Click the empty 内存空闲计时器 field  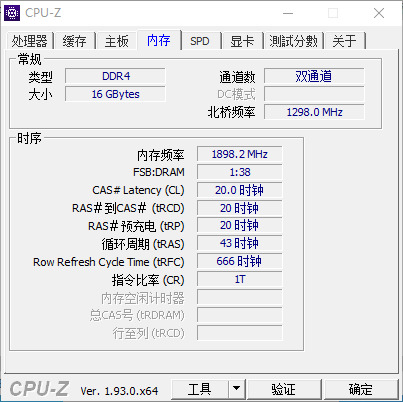(x=240, y=298)
